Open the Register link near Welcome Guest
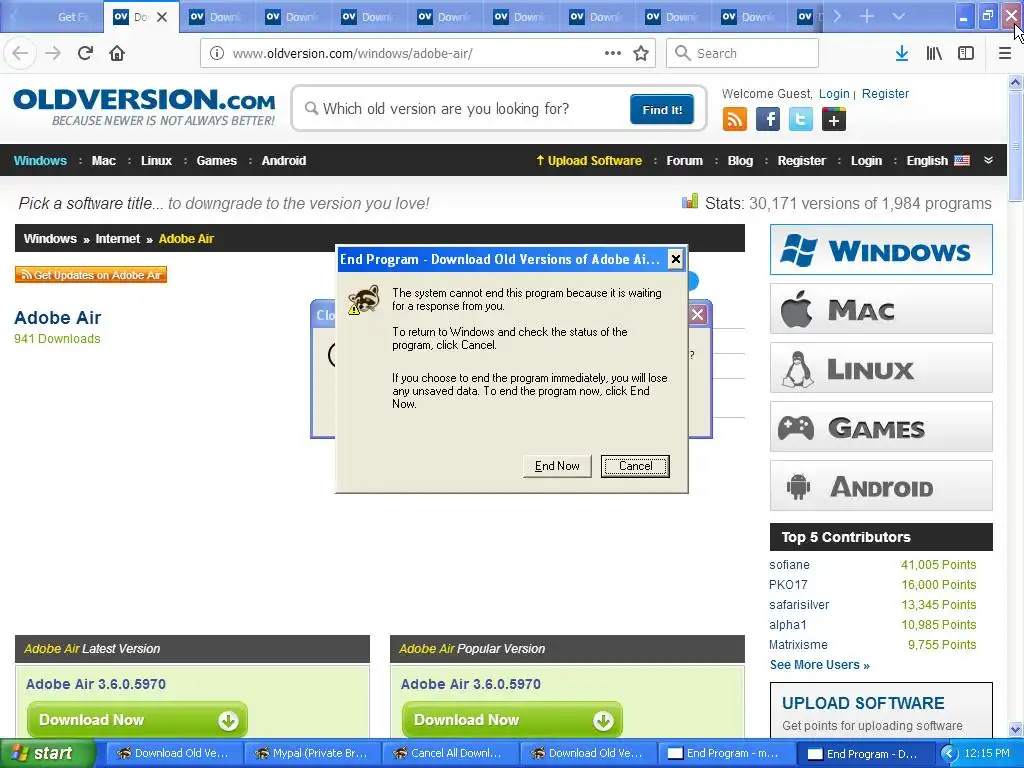This screenshot has width=1024, height=768. 885,94
